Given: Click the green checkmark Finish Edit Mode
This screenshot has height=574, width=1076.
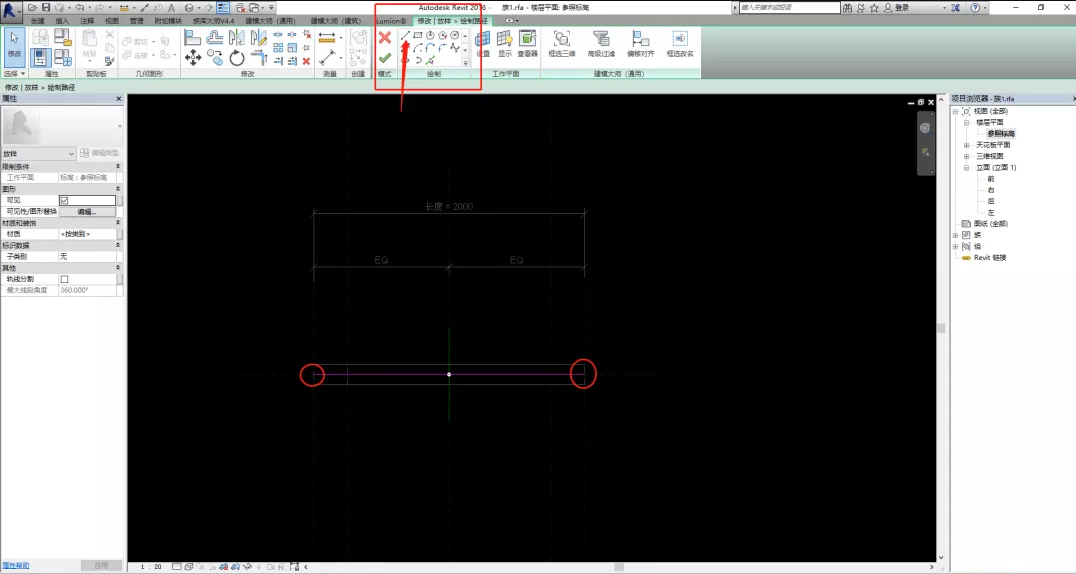Looking at the screenshot, I should (384, 57).
